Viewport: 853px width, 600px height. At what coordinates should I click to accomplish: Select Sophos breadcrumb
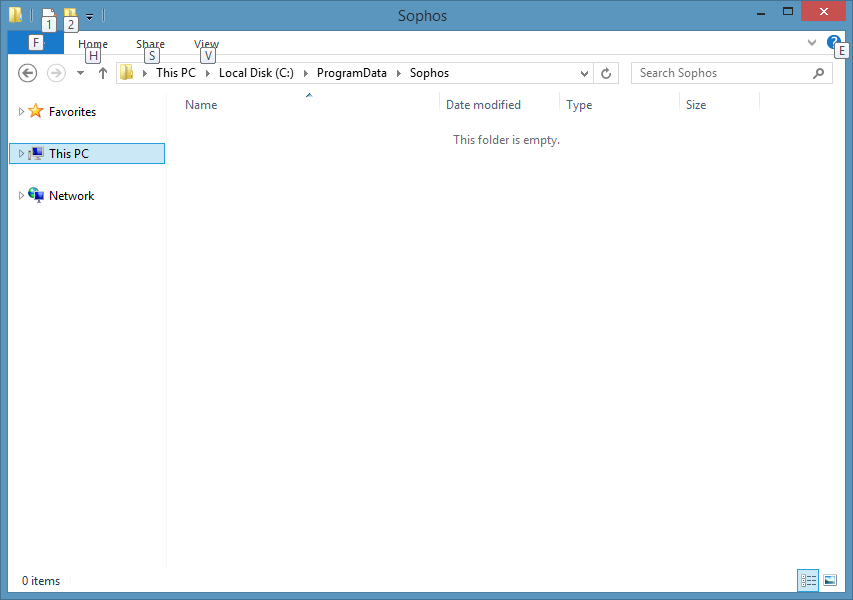pyautogui.click(x=429, y=73)
